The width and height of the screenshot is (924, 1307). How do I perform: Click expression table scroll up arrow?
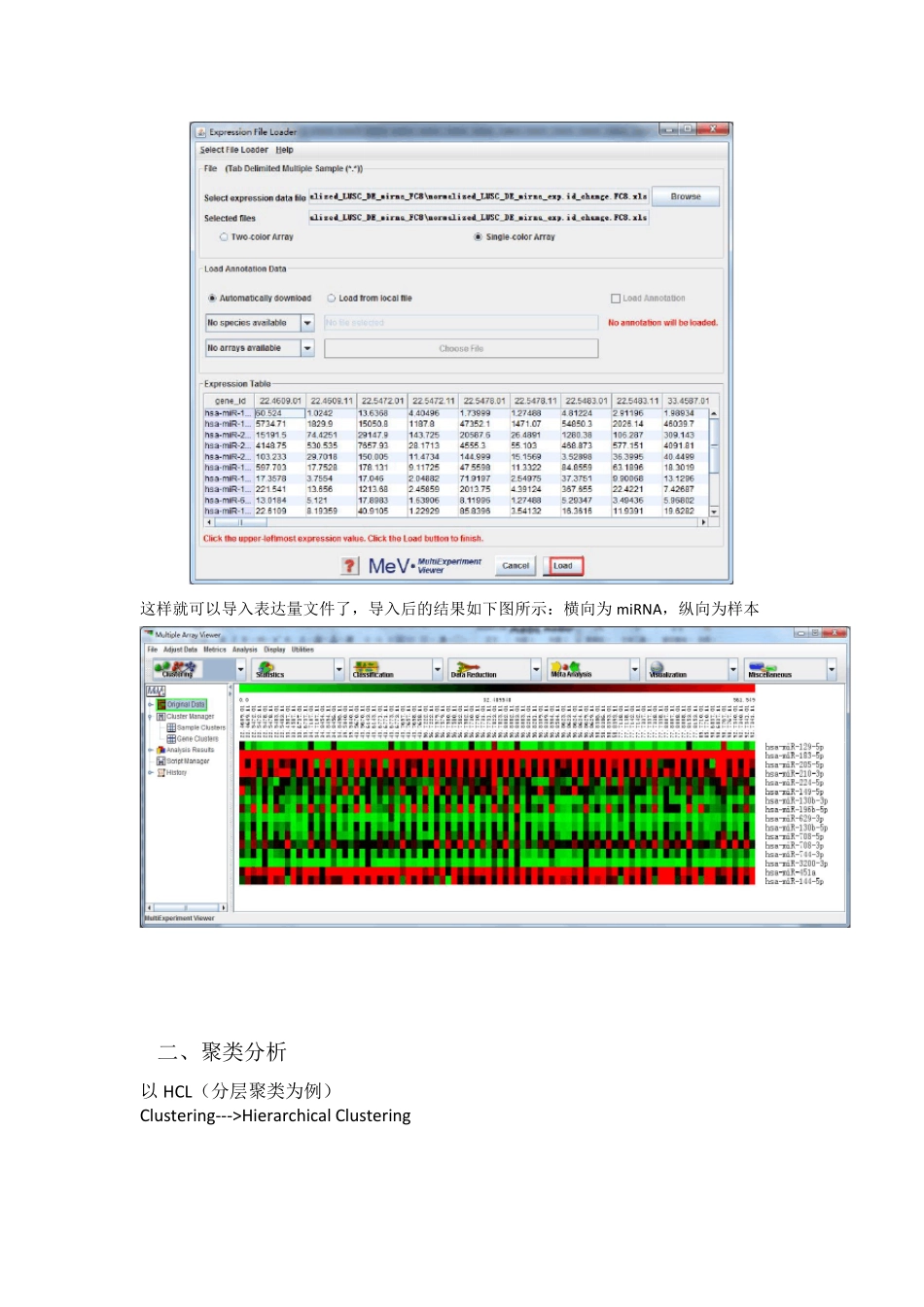(x=714, y=413)
